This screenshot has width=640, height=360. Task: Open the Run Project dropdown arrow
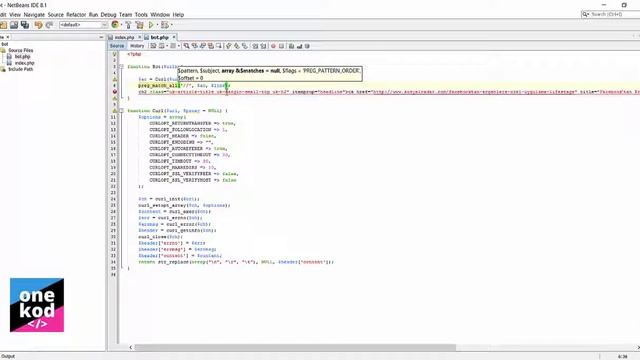tap(157, 25)
